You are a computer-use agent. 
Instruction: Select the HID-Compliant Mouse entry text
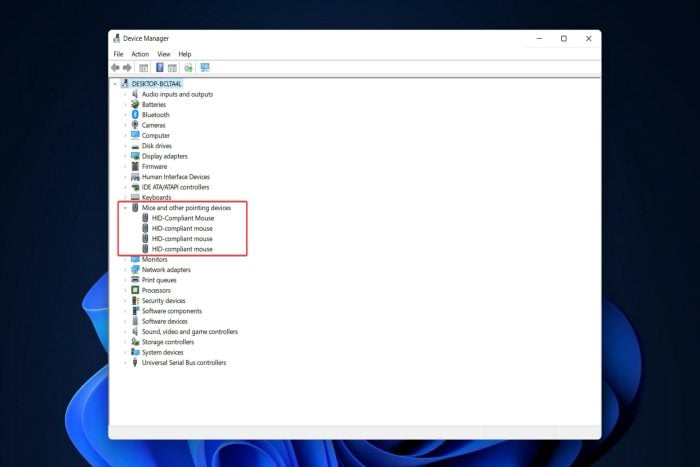tap(183, 218)
